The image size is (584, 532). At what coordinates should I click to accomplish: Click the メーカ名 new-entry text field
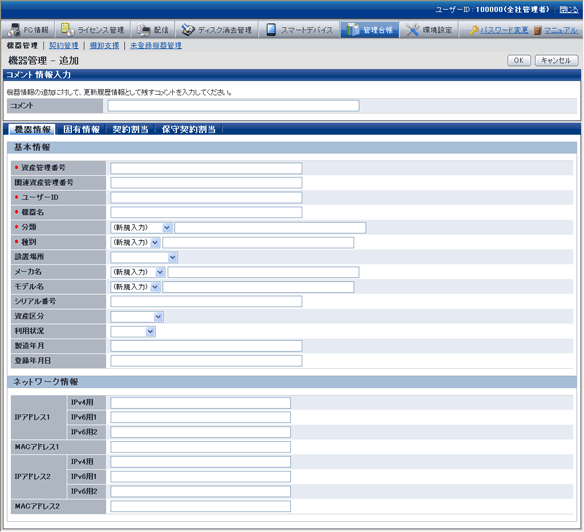pos(263,272)
